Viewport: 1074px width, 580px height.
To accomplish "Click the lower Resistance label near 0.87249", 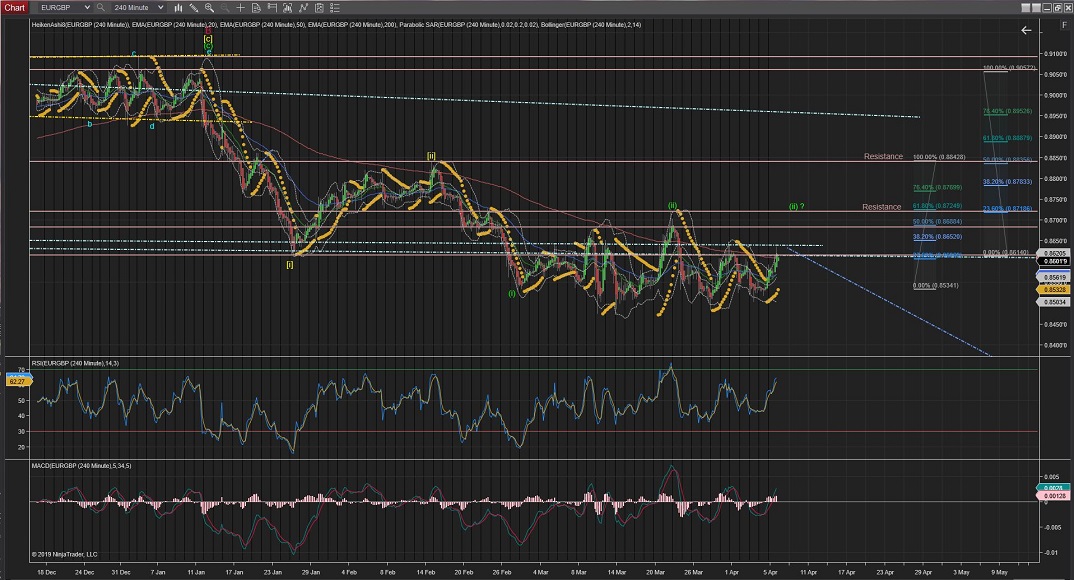I will 882,207.
